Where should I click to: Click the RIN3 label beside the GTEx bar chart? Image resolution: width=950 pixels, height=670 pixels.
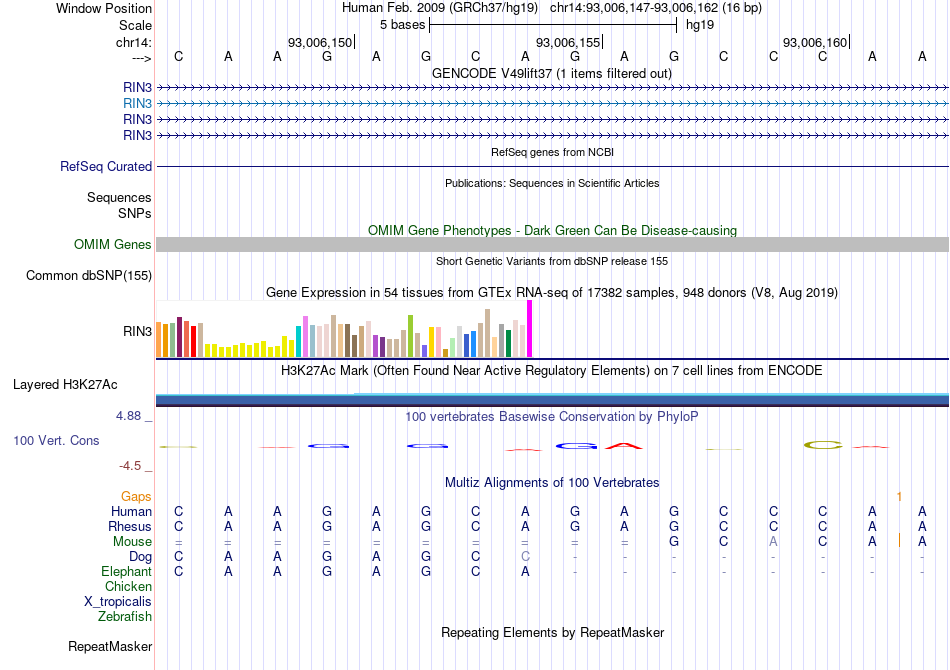[137, 331]
